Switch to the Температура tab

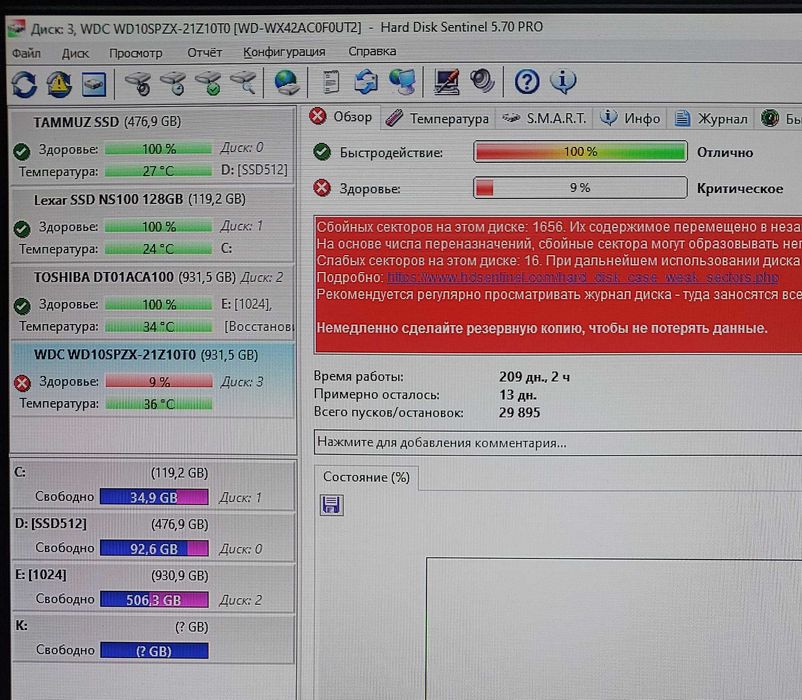click(438, 119)
